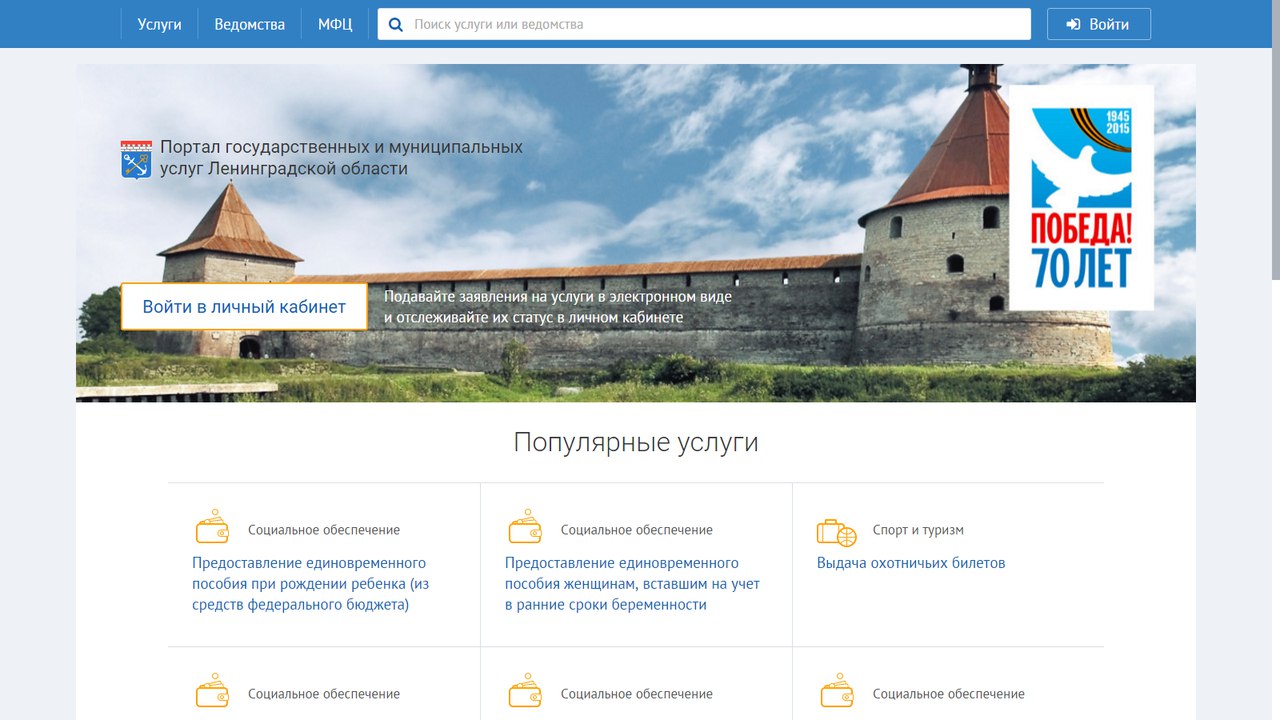Click the wallet icon in the second row, right column
The width and height of the screenshot is (1280, 720).
(x=837, y=692)
